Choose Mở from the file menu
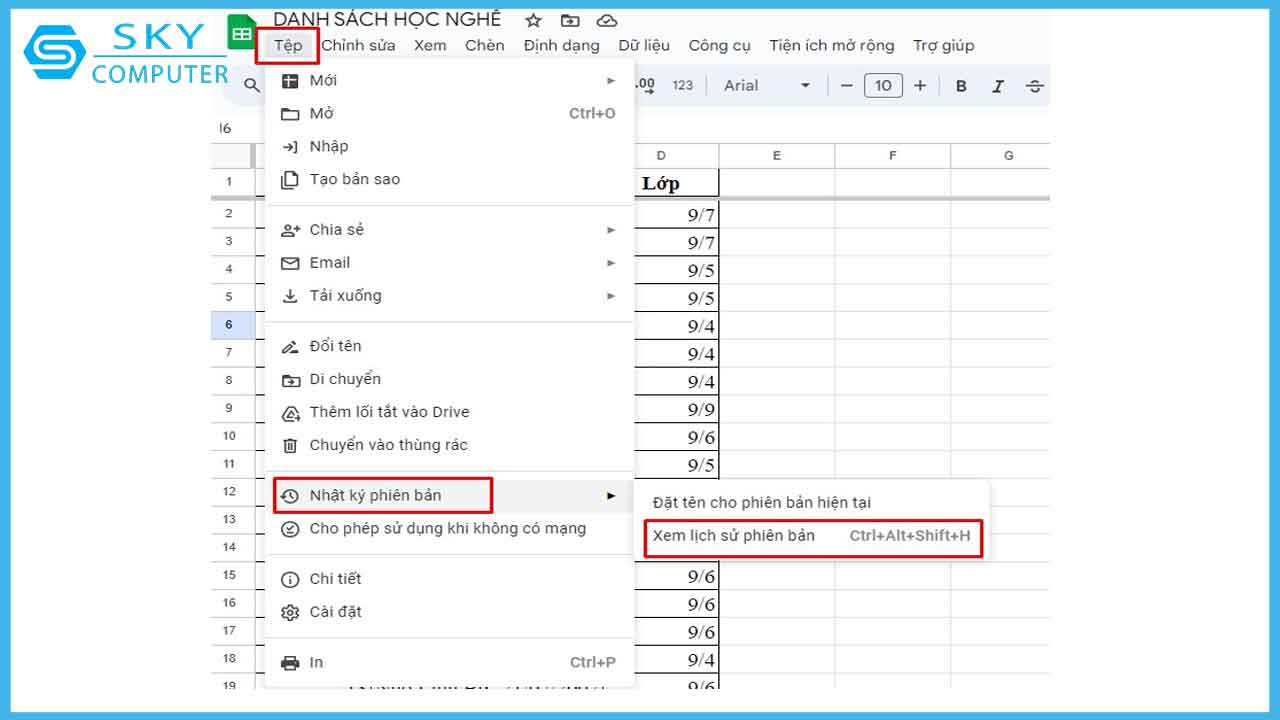The image size is (1280, 720). (x=450, y=113)
